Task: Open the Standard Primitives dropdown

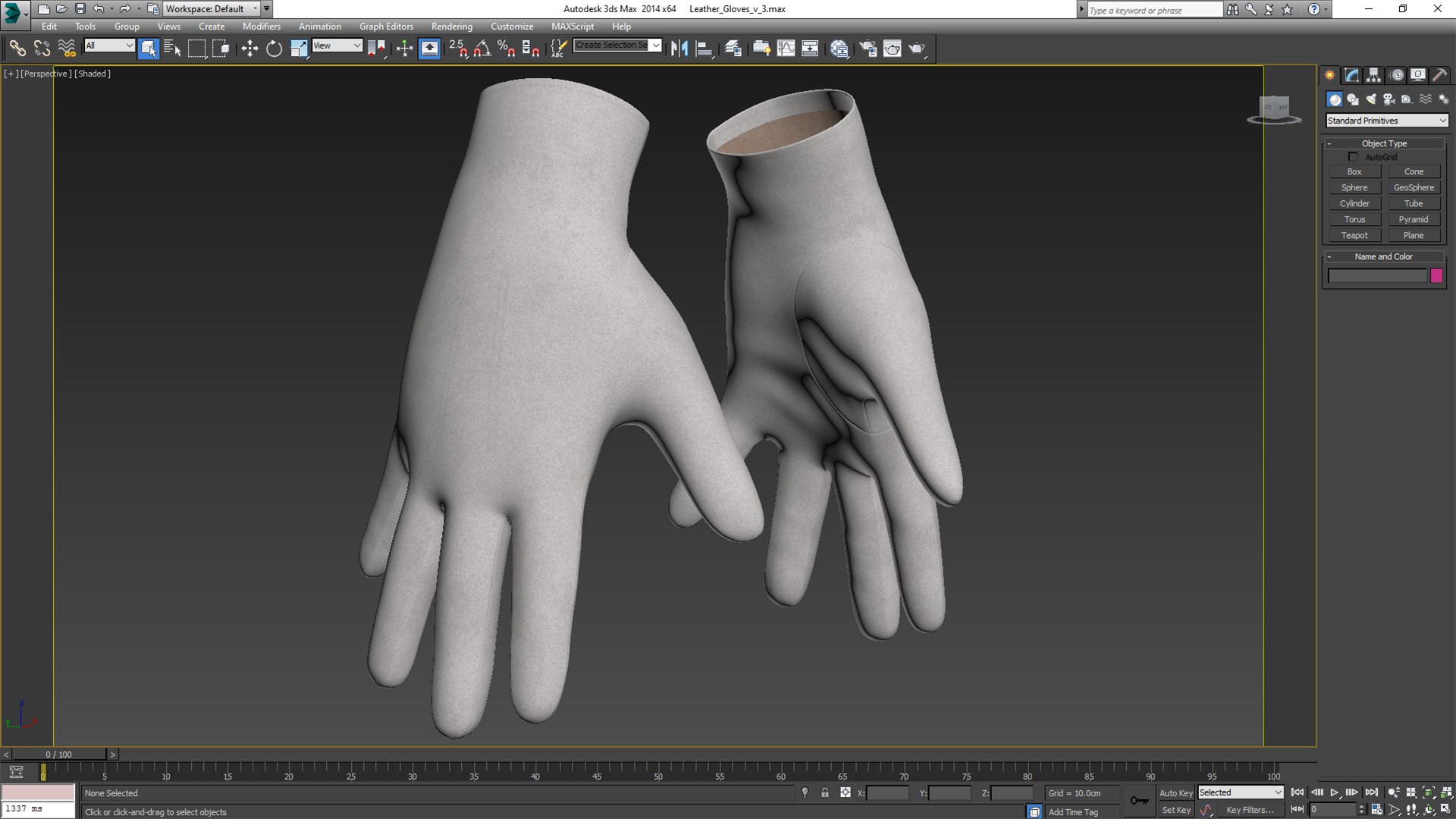Action: (1387, 121)
